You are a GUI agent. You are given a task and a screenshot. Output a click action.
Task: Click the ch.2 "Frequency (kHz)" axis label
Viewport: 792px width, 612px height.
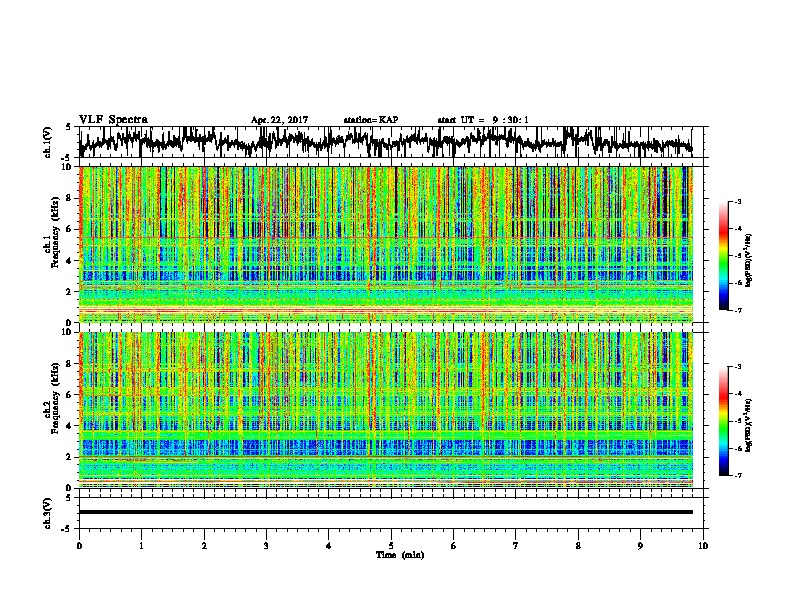point(55,398)
